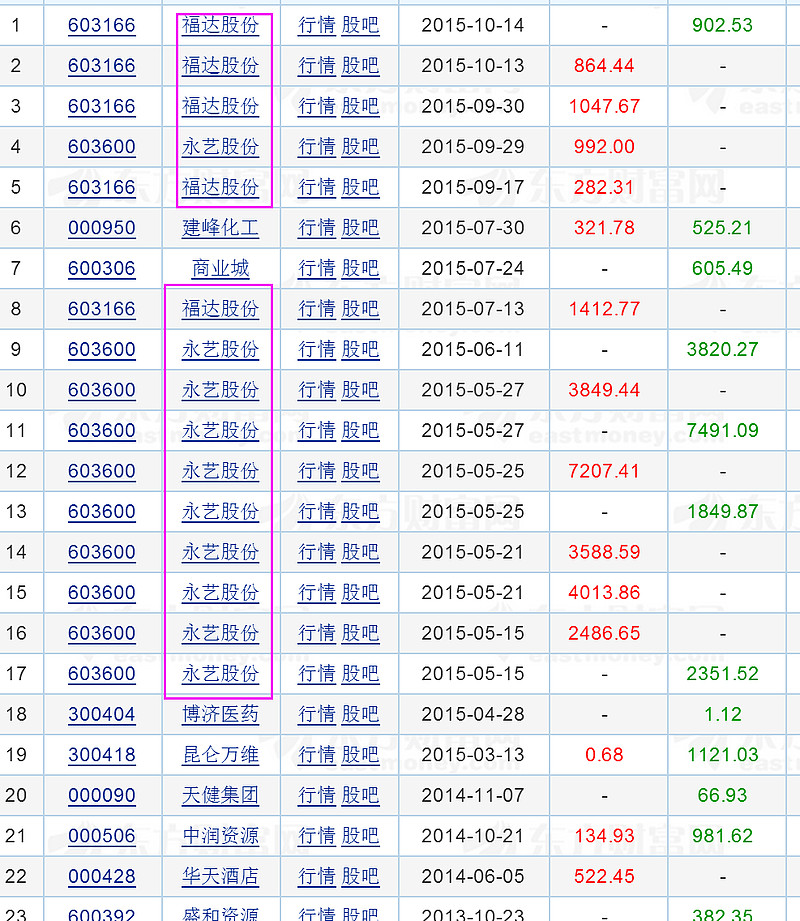
Task: Click 股吧 link in row 9
Action: click(x=360, y=349)
